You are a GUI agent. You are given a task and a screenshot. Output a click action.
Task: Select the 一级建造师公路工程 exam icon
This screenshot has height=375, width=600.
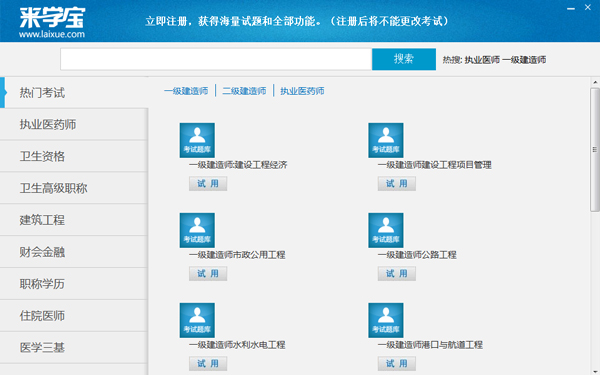click(386, 230)
